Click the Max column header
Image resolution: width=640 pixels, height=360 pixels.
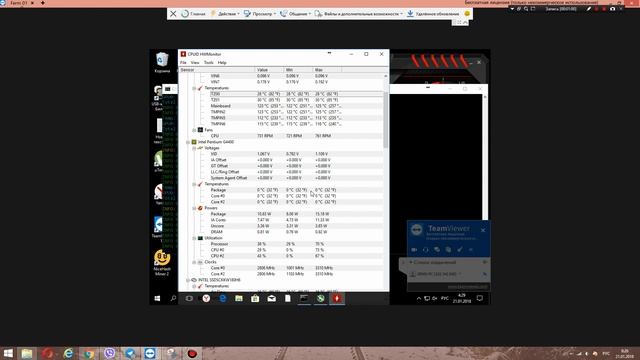click(x=327, y=70)
